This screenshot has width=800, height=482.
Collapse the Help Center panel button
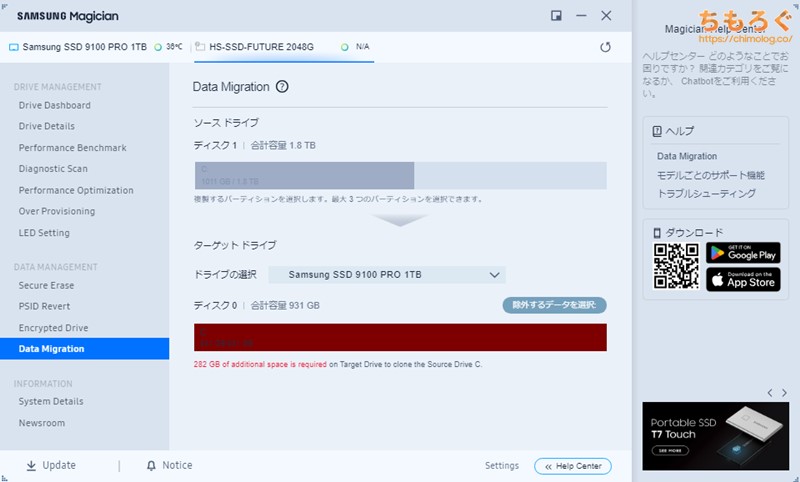coord(572,466)
